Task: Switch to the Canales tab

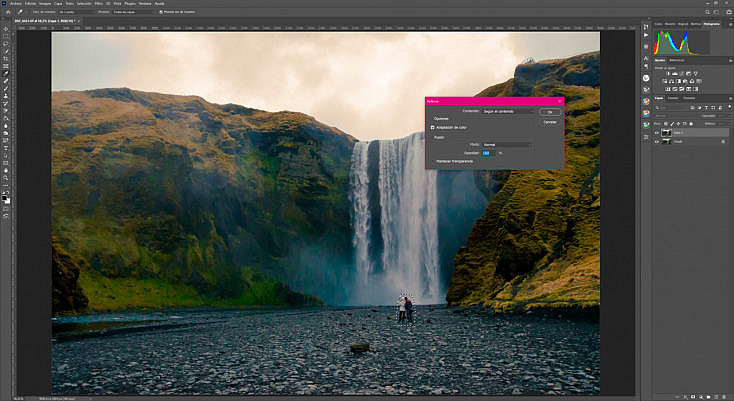Action: (x=673, y=98)
